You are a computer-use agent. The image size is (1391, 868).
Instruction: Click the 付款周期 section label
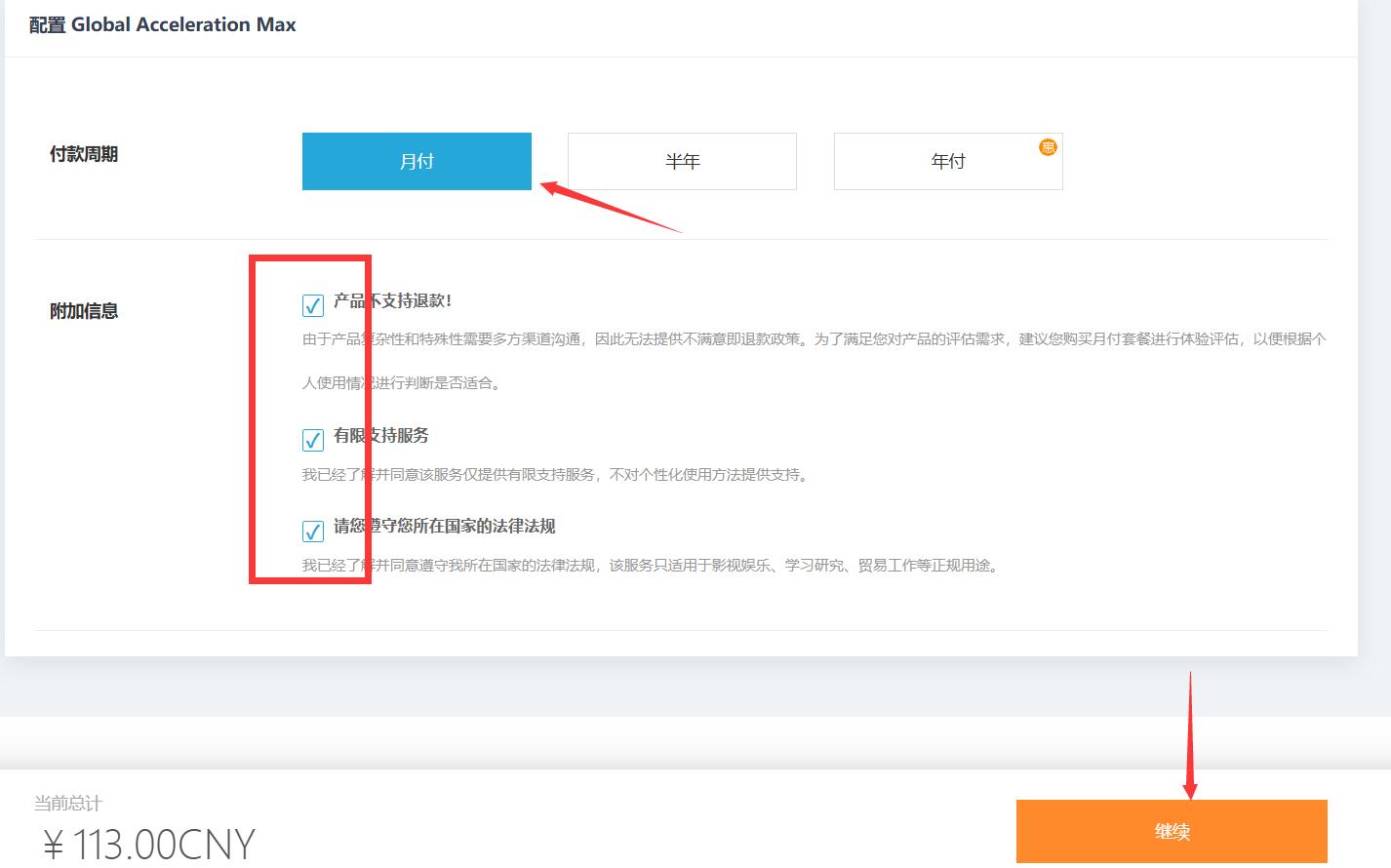[84, 154]
